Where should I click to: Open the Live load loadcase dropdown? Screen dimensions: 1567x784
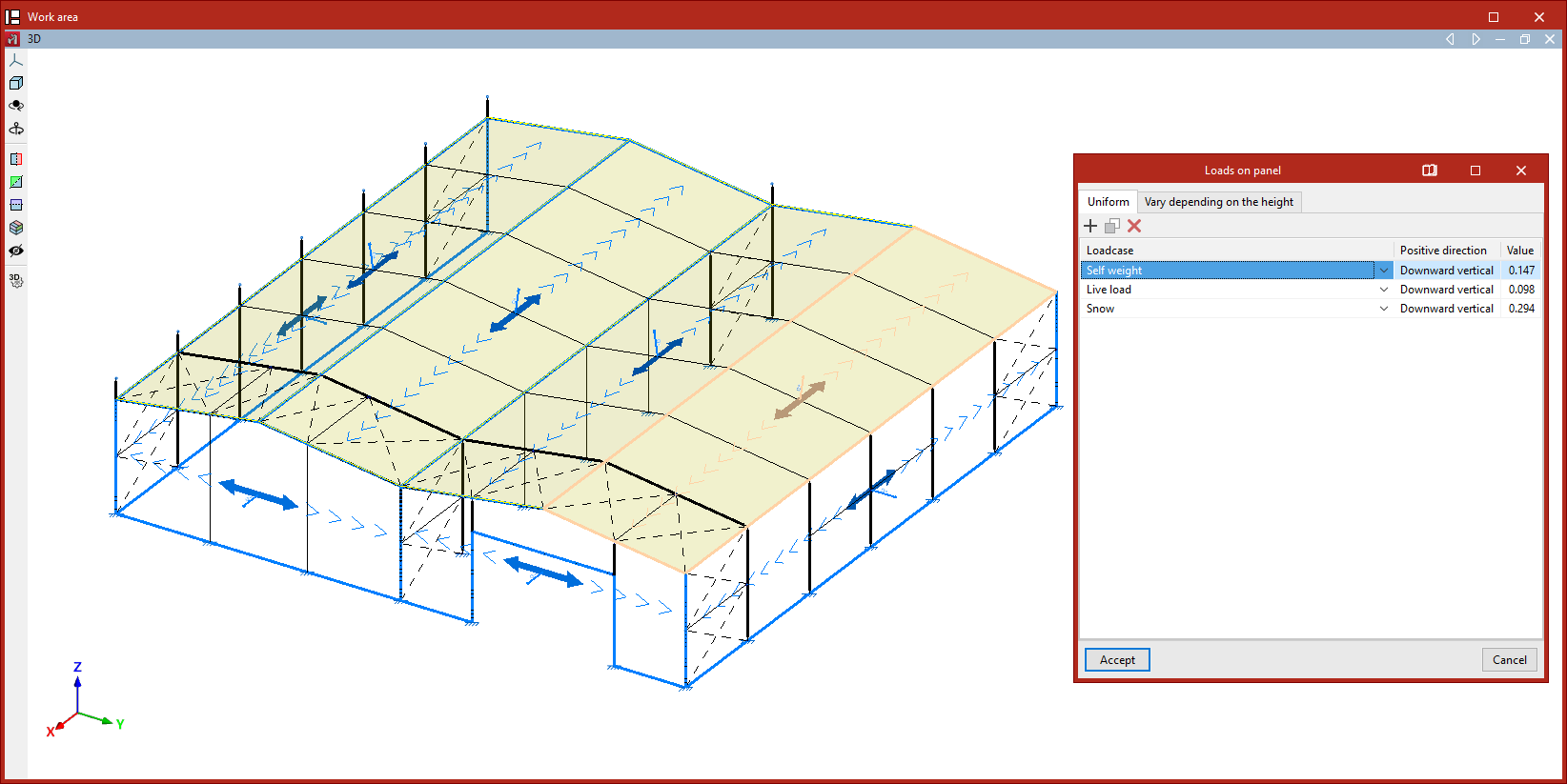(x=1384, y=290)
